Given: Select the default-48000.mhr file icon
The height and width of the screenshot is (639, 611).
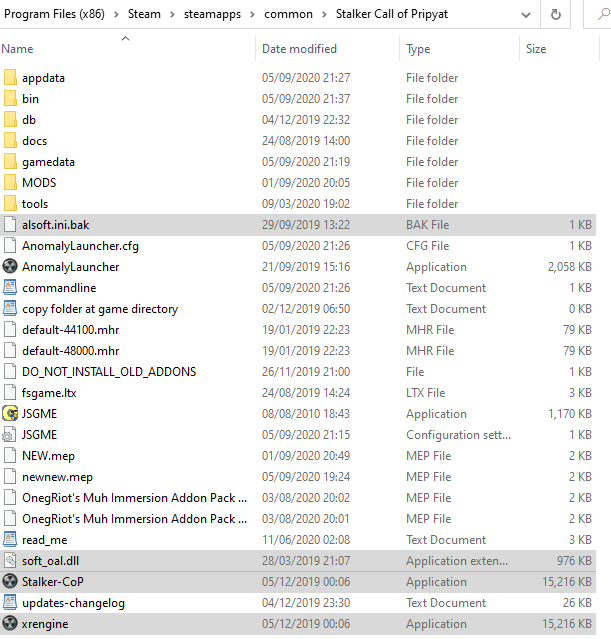Looking at the screenshot, I should (10, 350).
